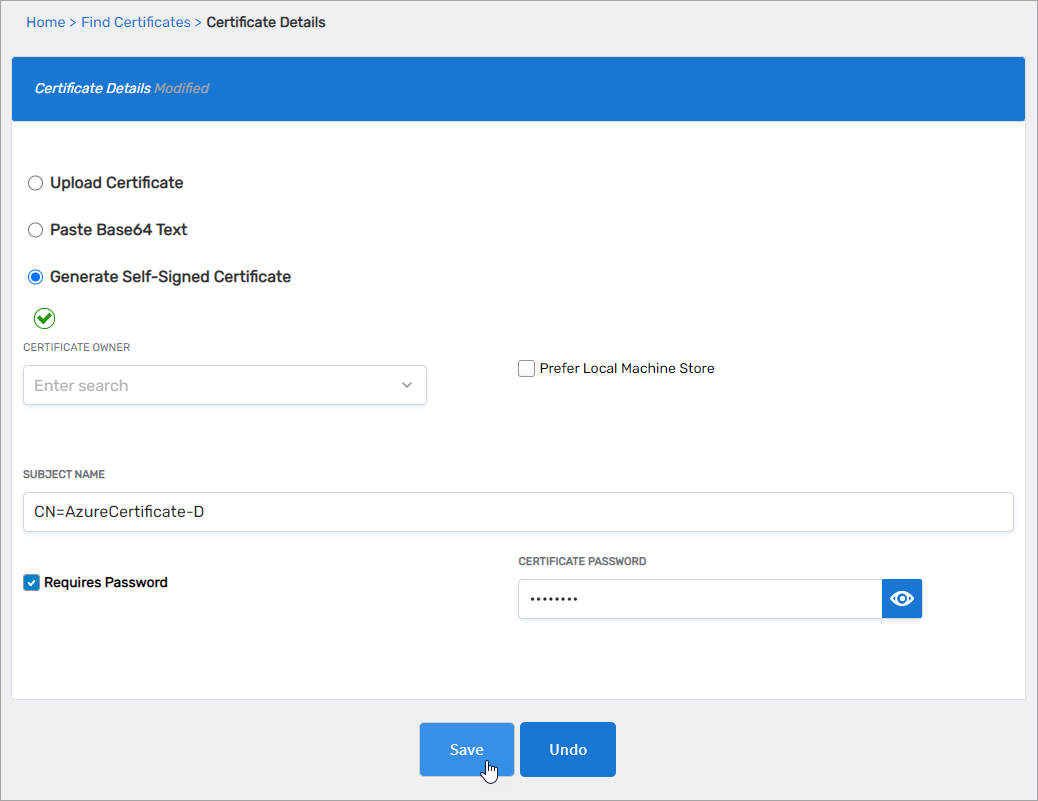Focus the Certificate Owner search box

(x=210, y=385)
